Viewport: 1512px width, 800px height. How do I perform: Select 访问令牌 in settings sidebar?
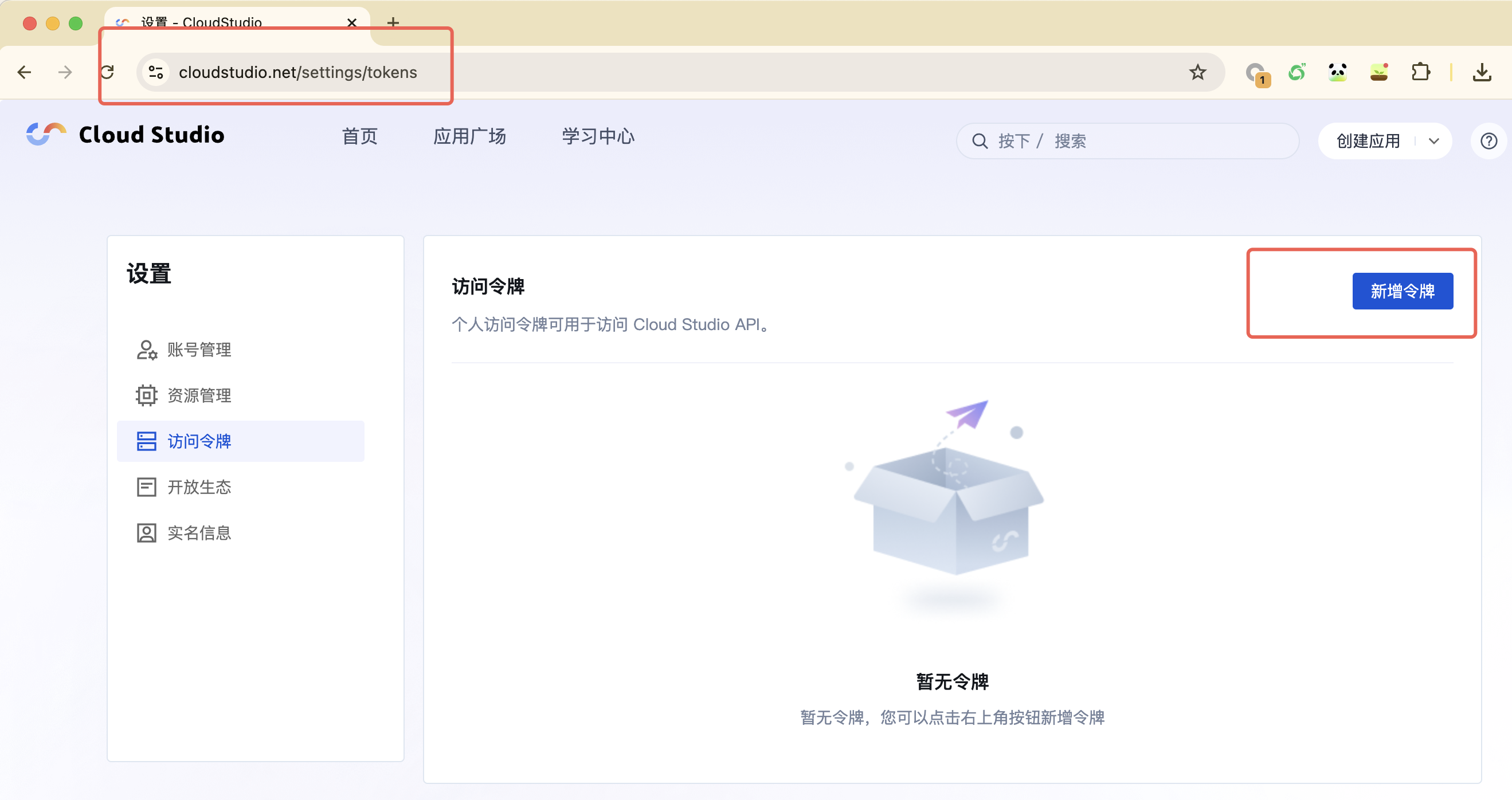coord(241,441)
